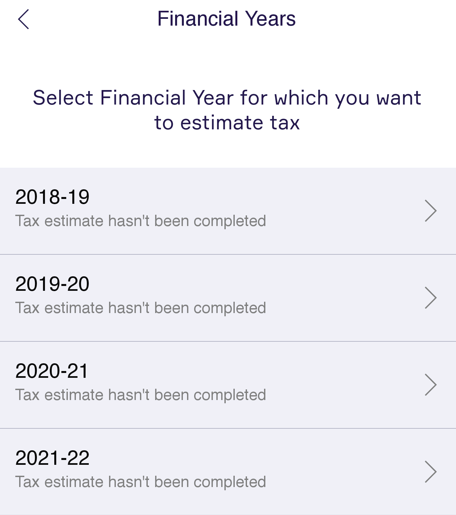This screenshot has width=456, height=515.
Task: Select the 2019-20 year label
Action: click(52, 284)
